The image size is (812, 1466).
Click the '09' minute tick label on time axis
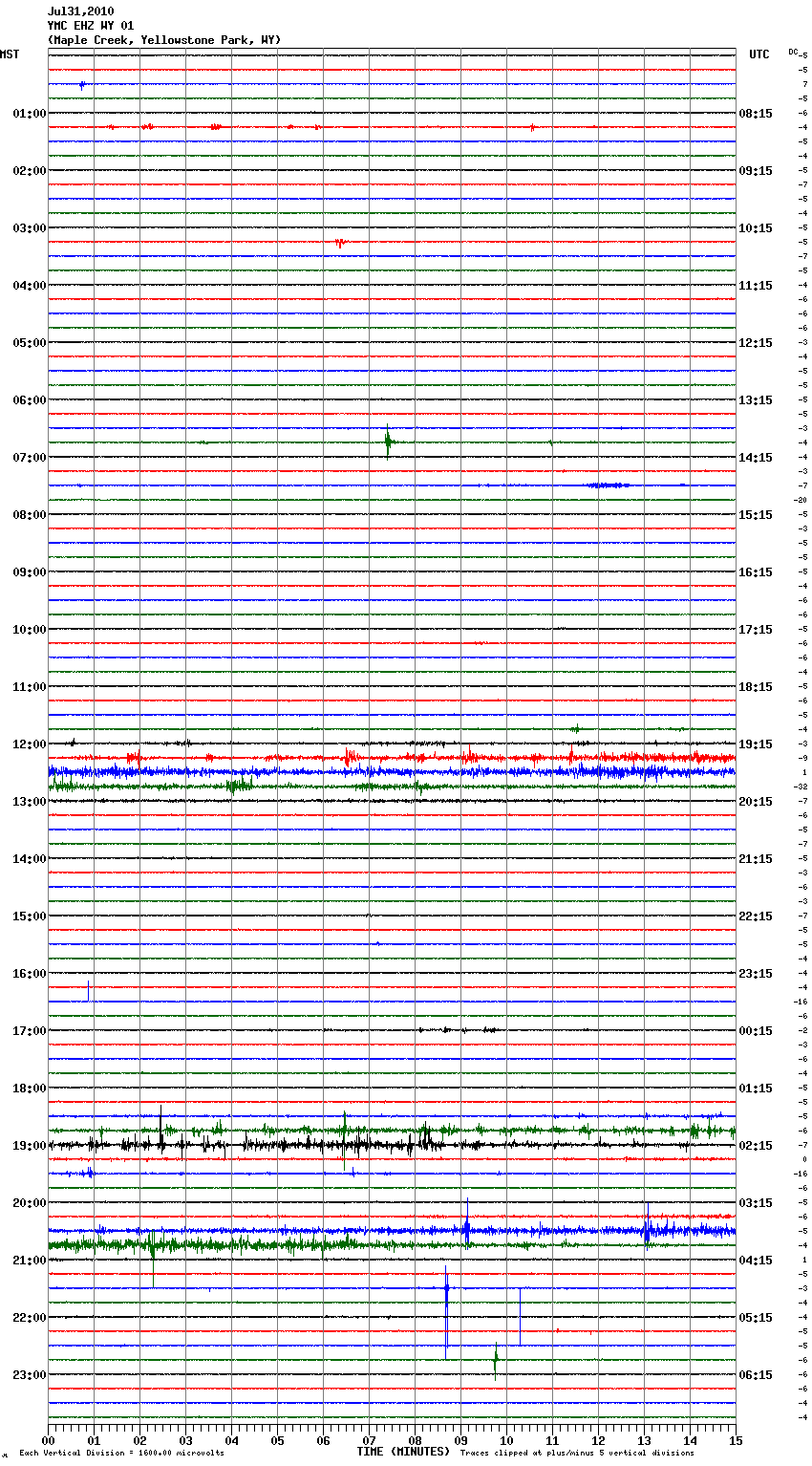(x=460, y=1439)
